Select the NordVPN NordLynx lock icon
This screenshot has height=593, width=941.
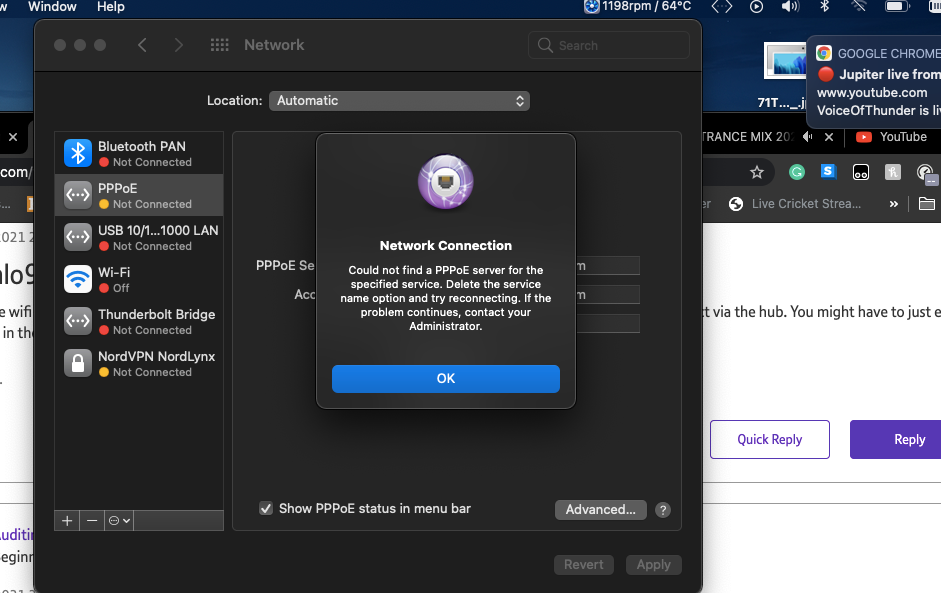point(78,363)
